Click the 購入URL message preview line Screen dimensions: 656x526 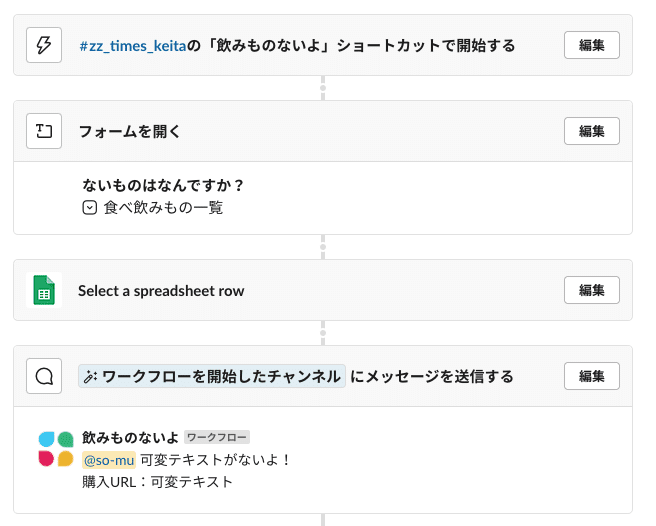click(157, 482)
